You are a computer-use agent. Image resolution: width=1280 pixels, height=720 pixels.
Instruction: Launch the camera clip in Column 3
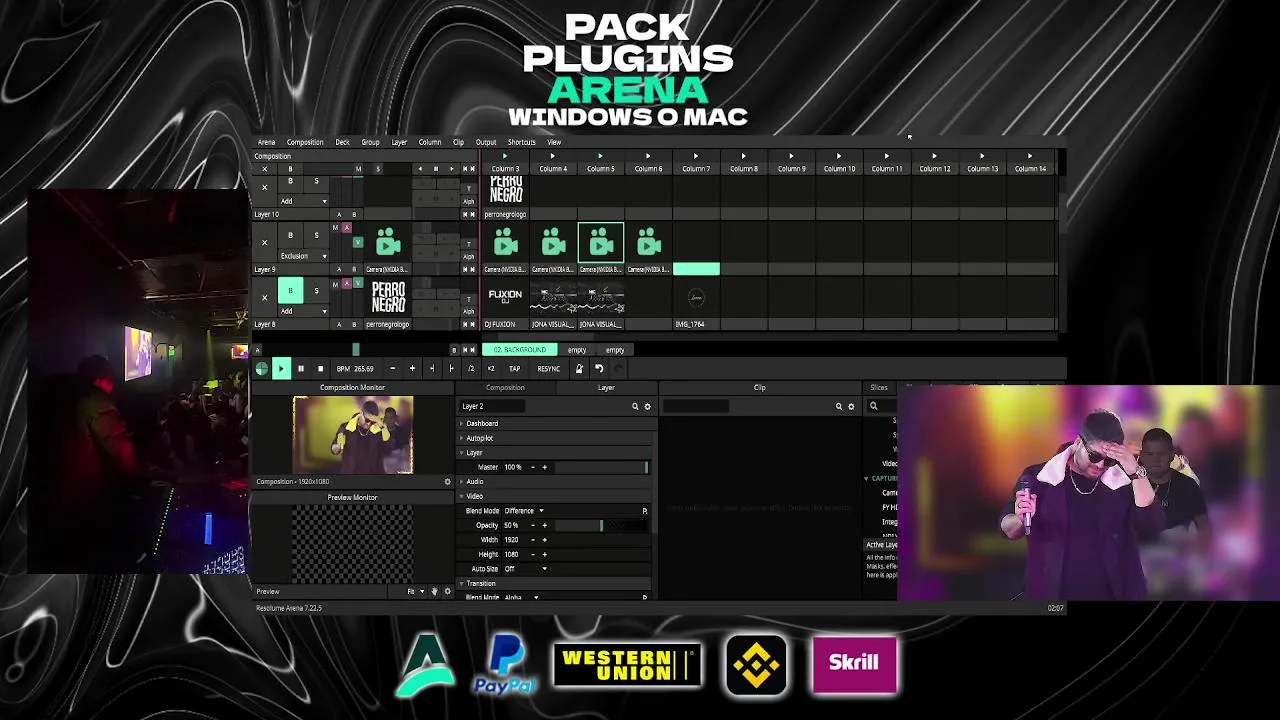coord(505,243)
